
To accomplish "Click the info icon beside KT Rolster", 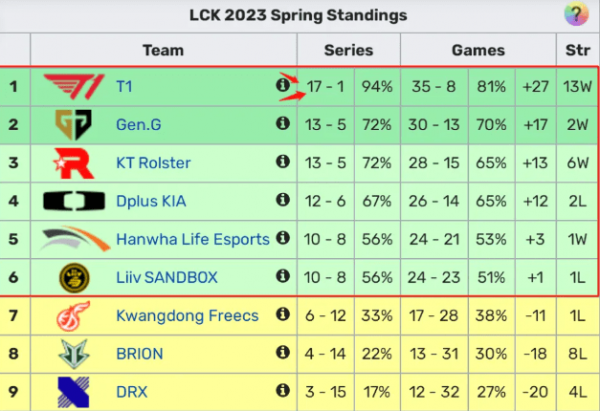I will tap(282, 163).
